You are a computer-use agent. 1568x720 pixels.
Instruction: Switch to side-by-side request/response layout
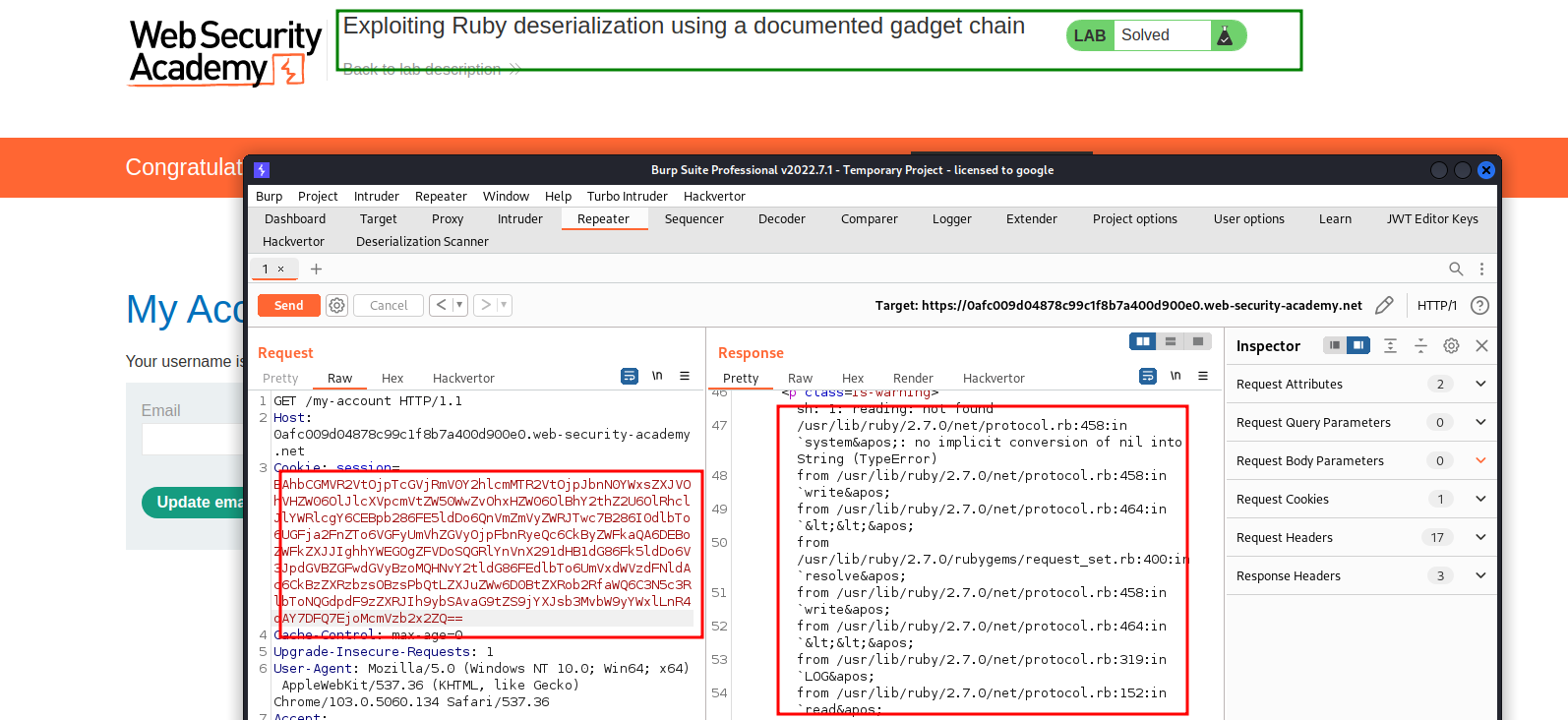click(x=1142, y=341)
